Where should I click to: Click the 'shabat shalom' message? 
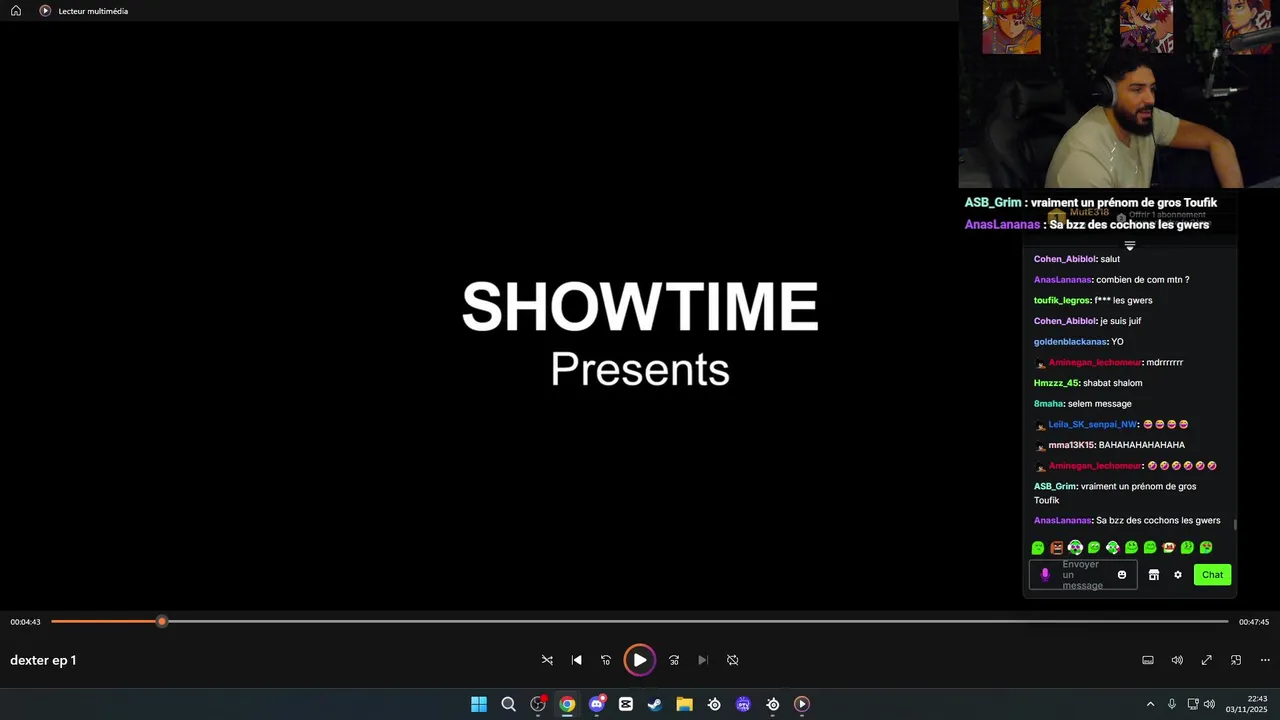tap(1113, 383)
